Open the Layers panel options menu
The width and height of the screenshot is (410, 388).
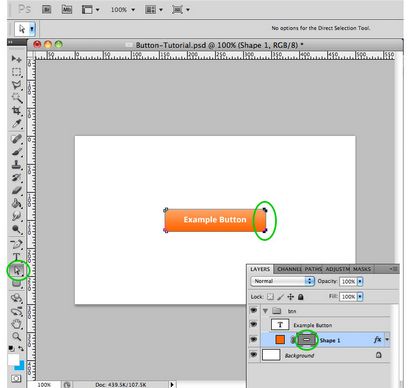coord(394,269)
